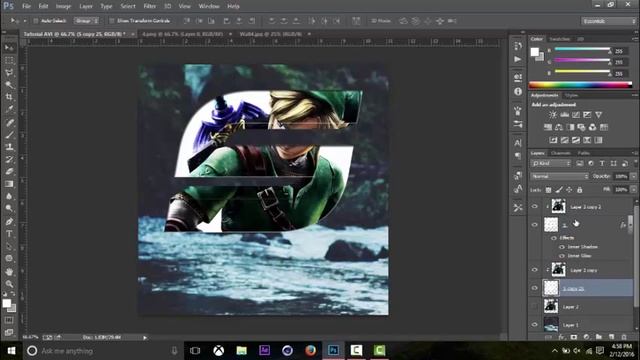Select the Move tool in the toolbox
The image size is (640, 360).
9,48
